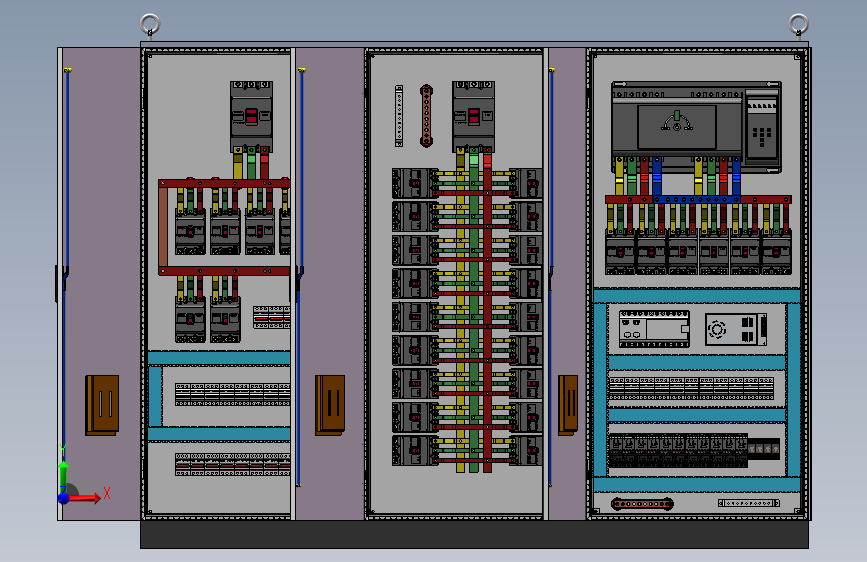Select the left lifting eye bolt on cabinet top
This screenshot has width=867, height=562.
coord(150,25)
